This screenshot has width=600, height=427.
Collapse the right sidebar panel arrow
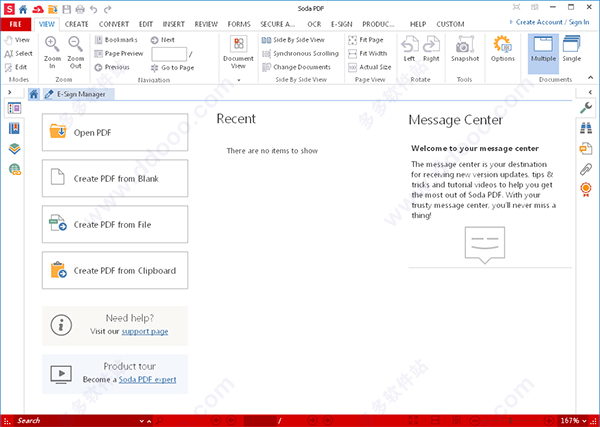[590, 92]
